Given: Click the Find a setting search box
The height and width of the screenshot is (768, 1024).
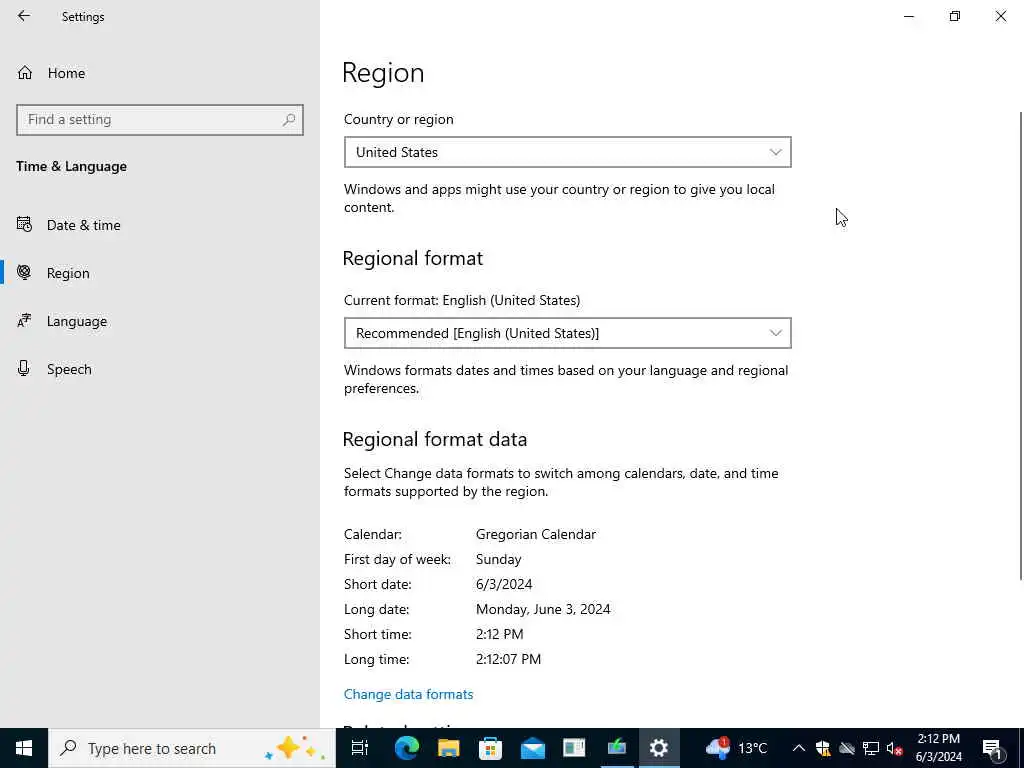Looking at the screenshot, I should 160,120.
